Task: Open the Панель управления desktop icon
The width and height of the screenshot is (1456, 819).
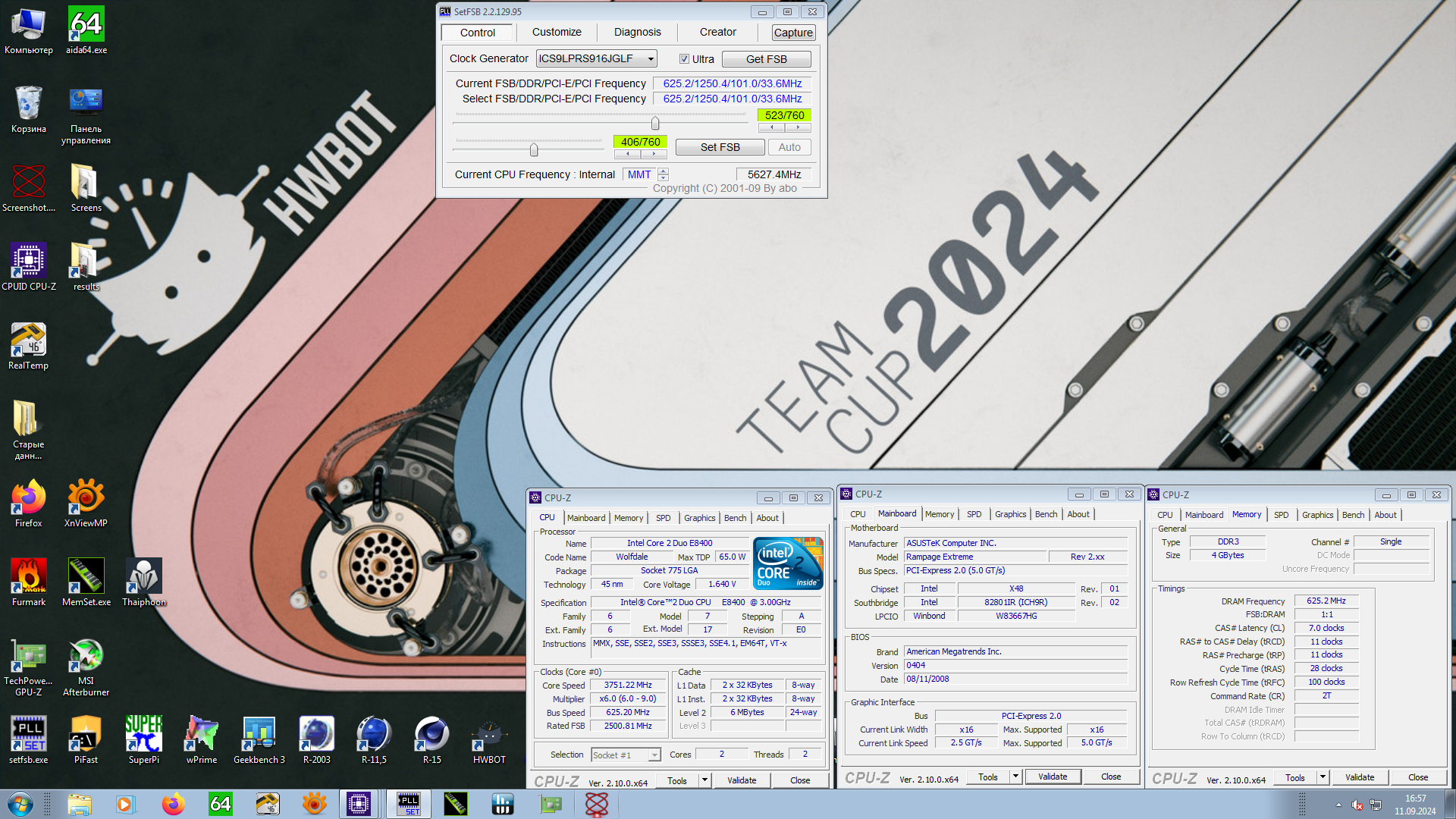Action: click(x=86, y=115)
